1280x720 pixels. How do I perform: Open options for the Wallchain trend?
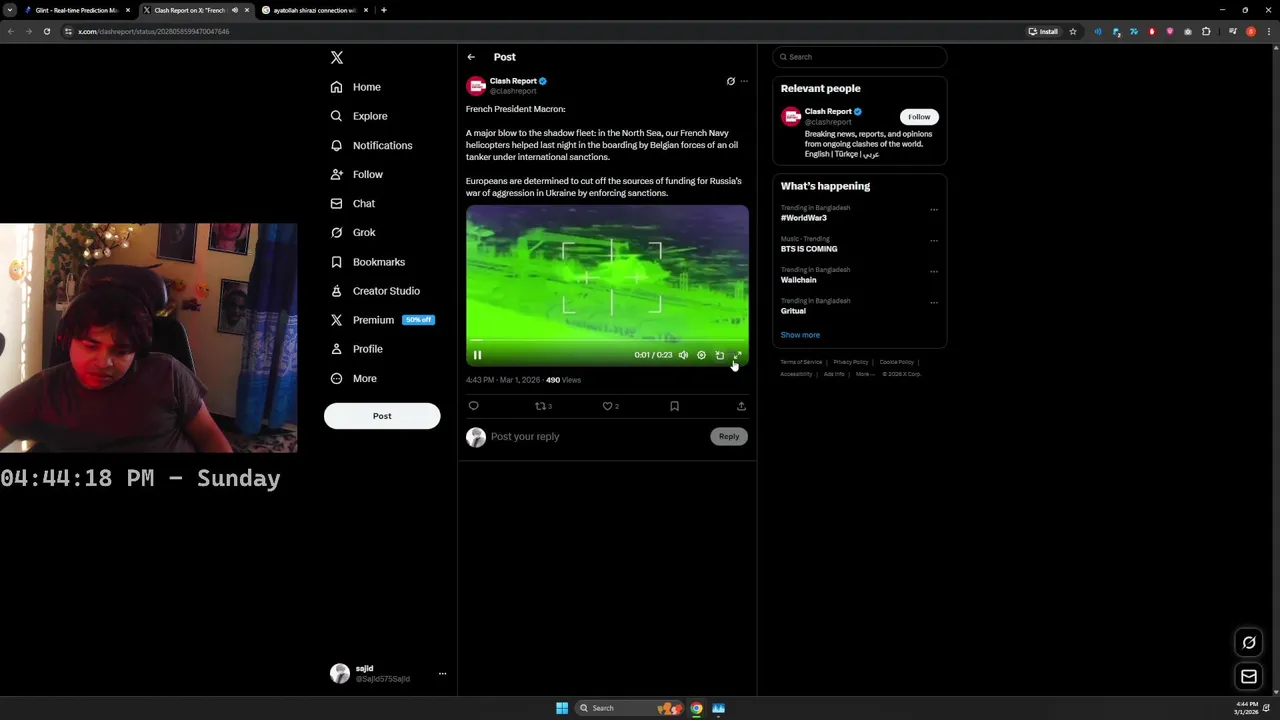tap(934, 272)
